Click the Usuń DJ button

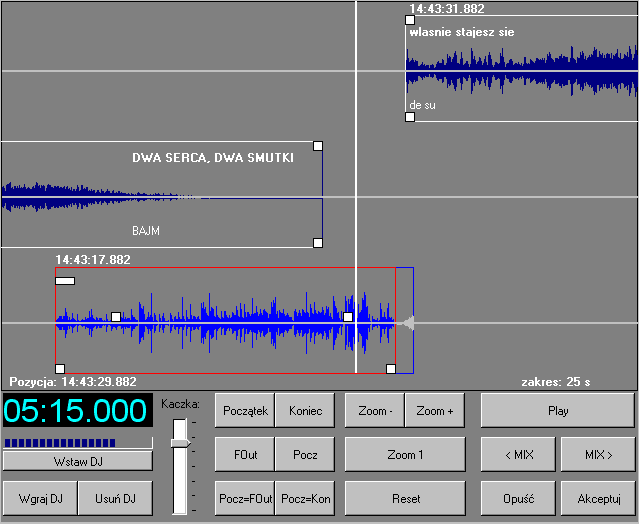click(115, 498)
